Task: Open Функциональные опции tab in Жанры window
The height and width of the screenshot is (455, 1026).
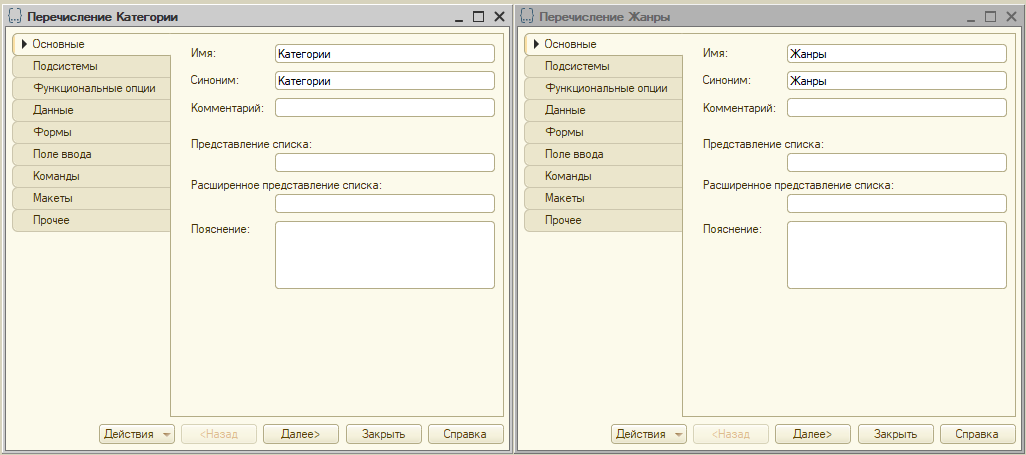Action: tap(603, 88)
